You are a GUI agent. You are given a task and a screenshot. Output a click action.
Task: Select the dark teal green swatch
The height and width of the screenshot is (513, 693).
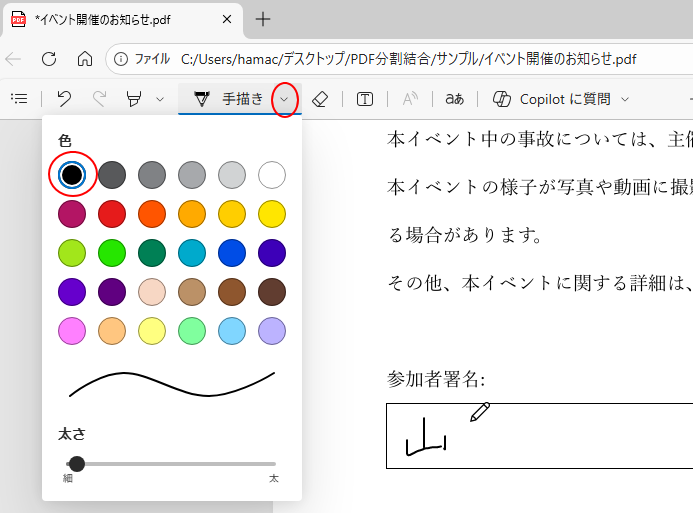pyautogui.click(x=152, y=253)
